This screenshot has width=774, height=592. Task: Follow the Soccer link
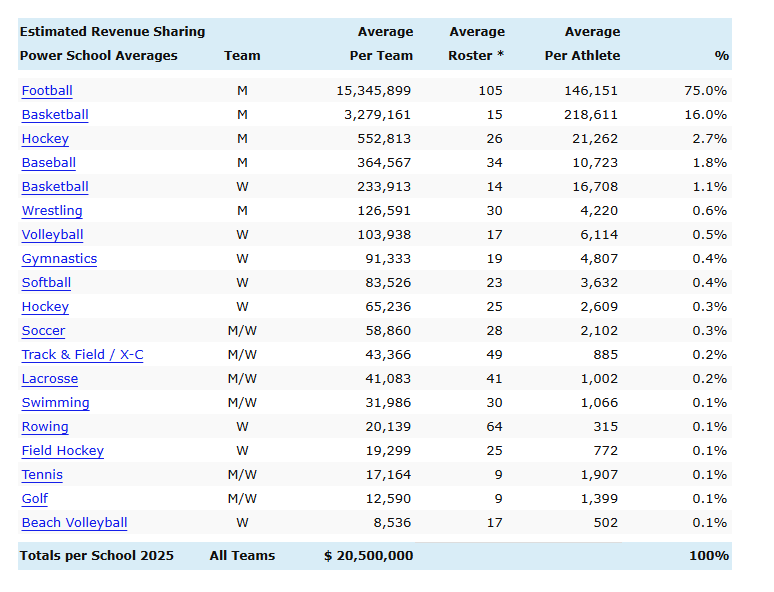[43, 331]
